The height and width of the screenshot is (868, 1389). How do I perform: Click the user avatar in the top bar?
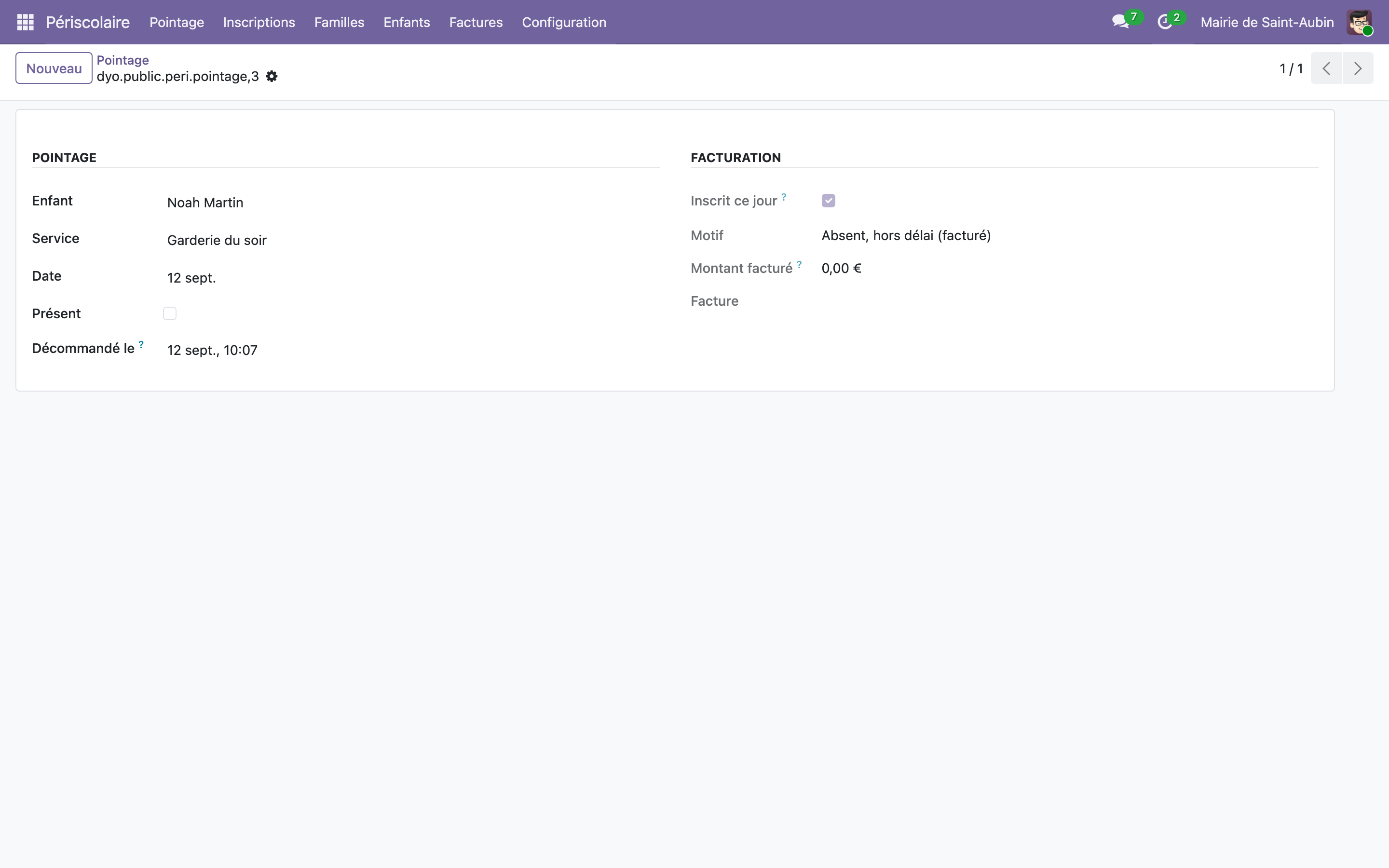(1359, 22)
